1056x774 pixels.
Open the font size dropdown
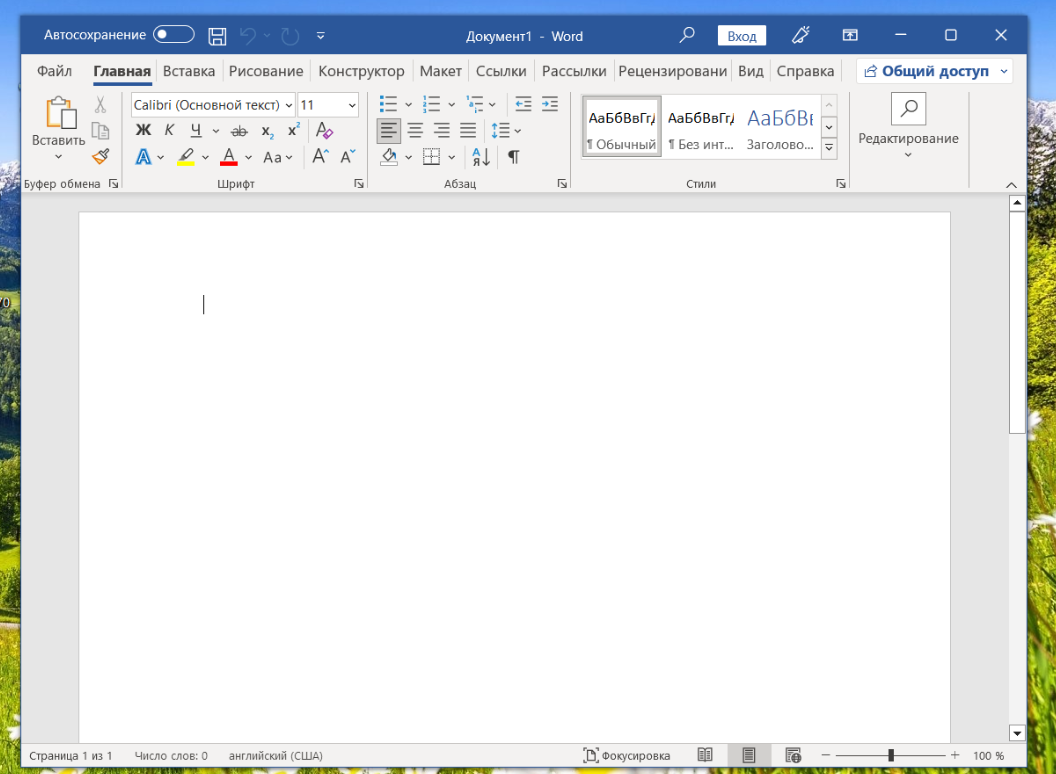click(352, 105)
